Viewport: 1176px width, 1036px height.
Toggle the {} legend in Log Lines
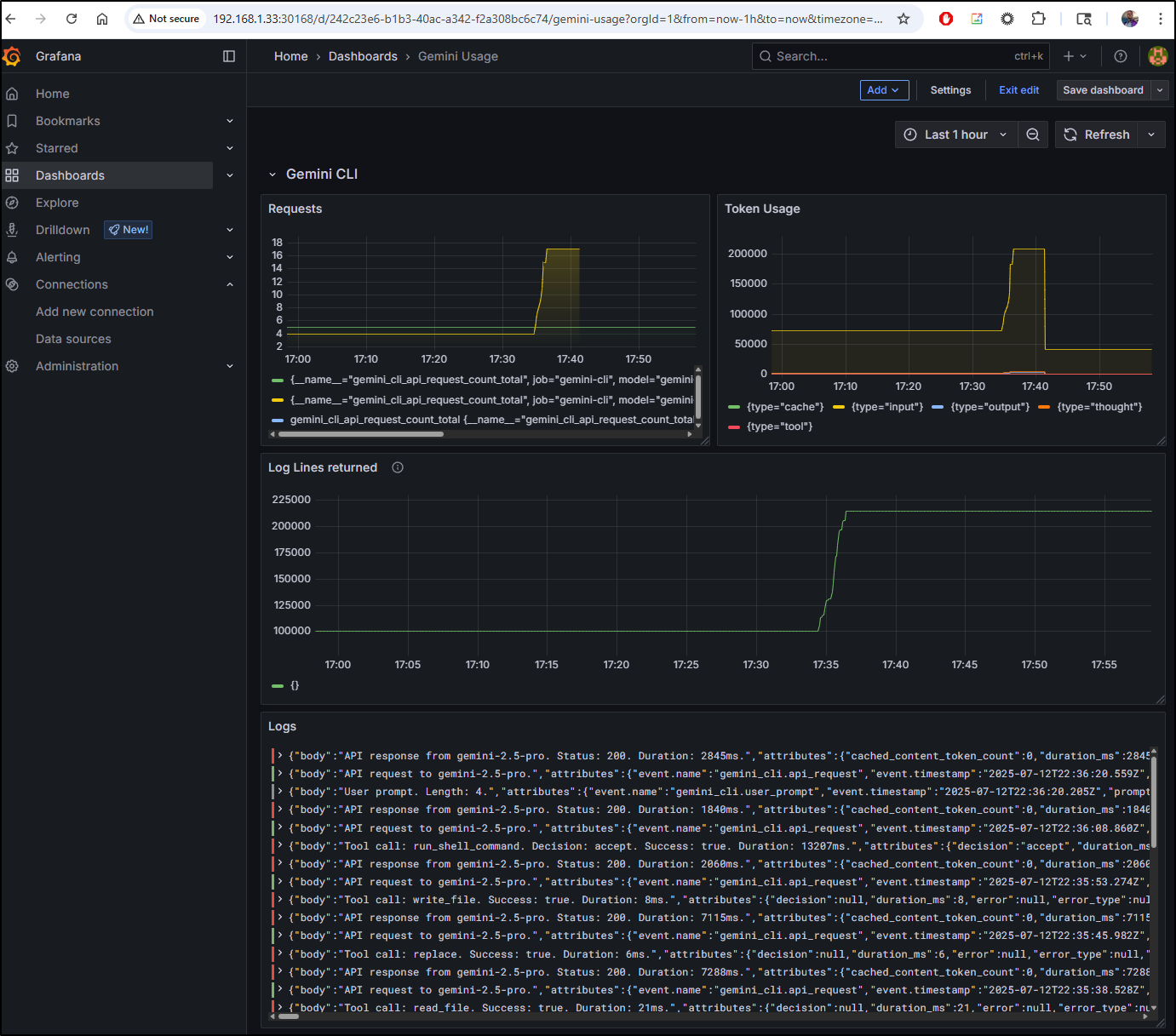(x=285, y=685)
